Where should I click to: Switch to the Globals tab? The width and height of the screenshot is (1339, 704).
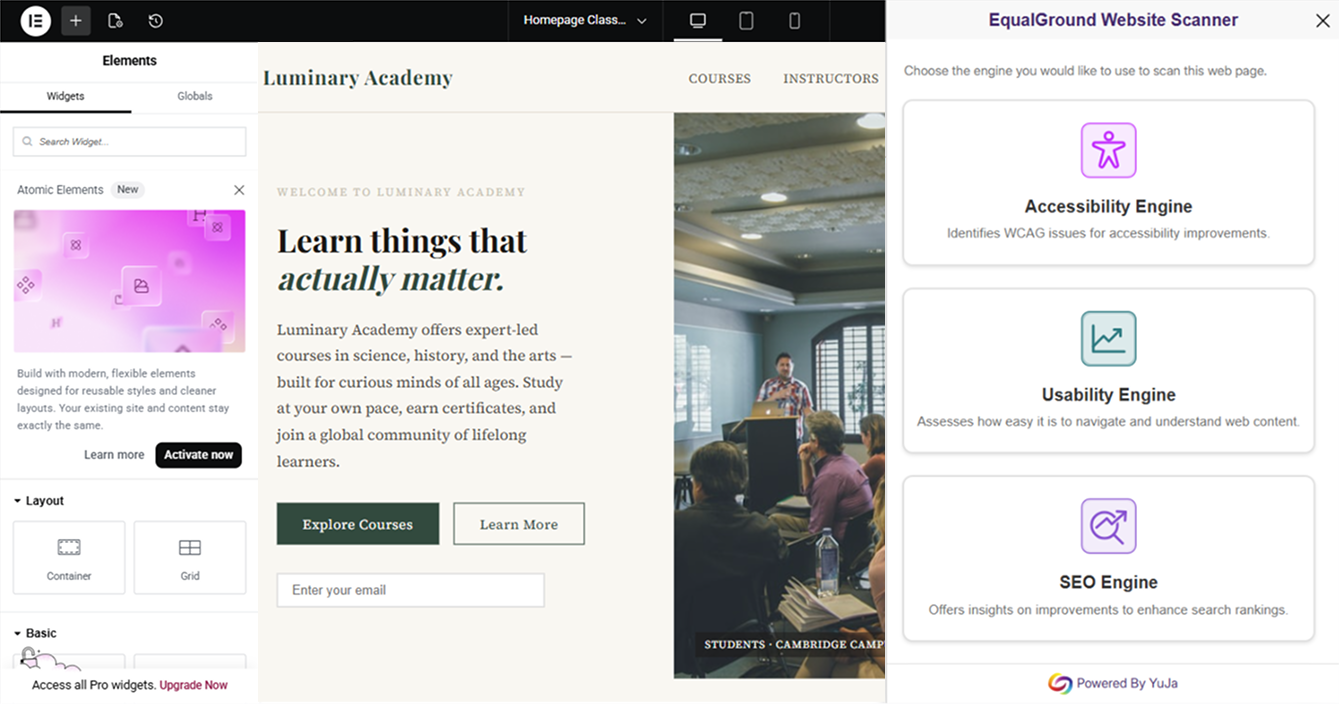194,96
